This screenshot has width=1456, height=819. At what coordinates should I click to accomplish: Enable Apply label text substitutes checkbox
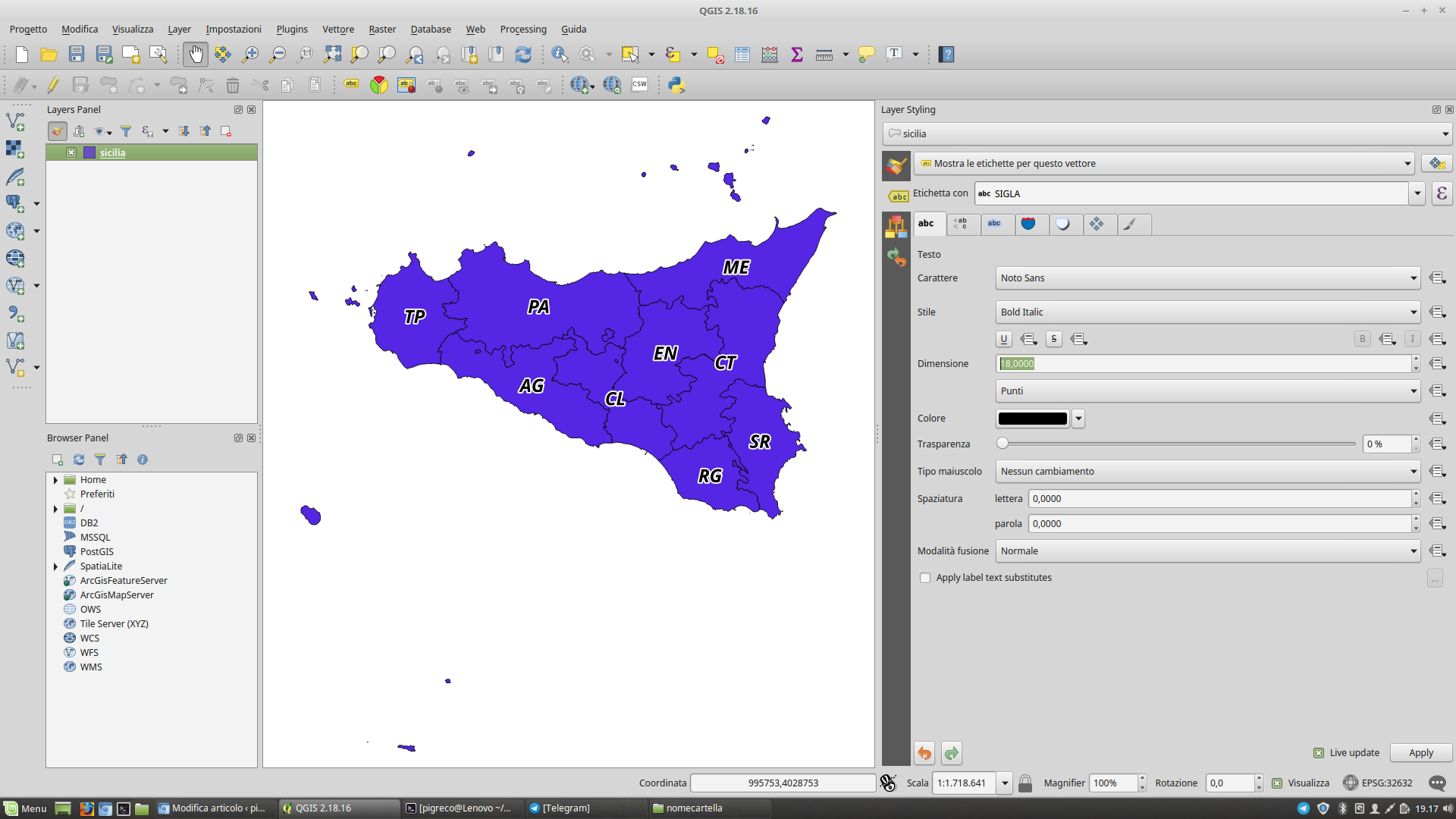925,578
